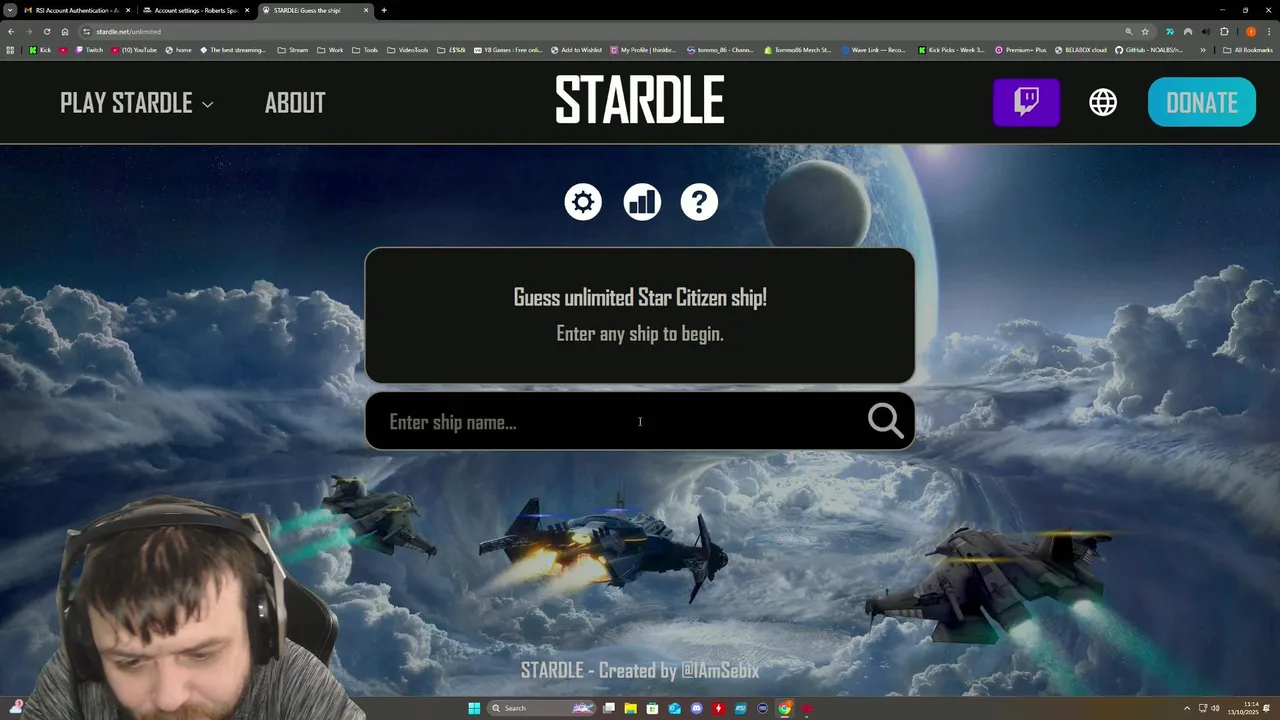Open the Apps grid shortcut in bookmarks bar
Screen dimensions: 1280x720
(10, 49)
